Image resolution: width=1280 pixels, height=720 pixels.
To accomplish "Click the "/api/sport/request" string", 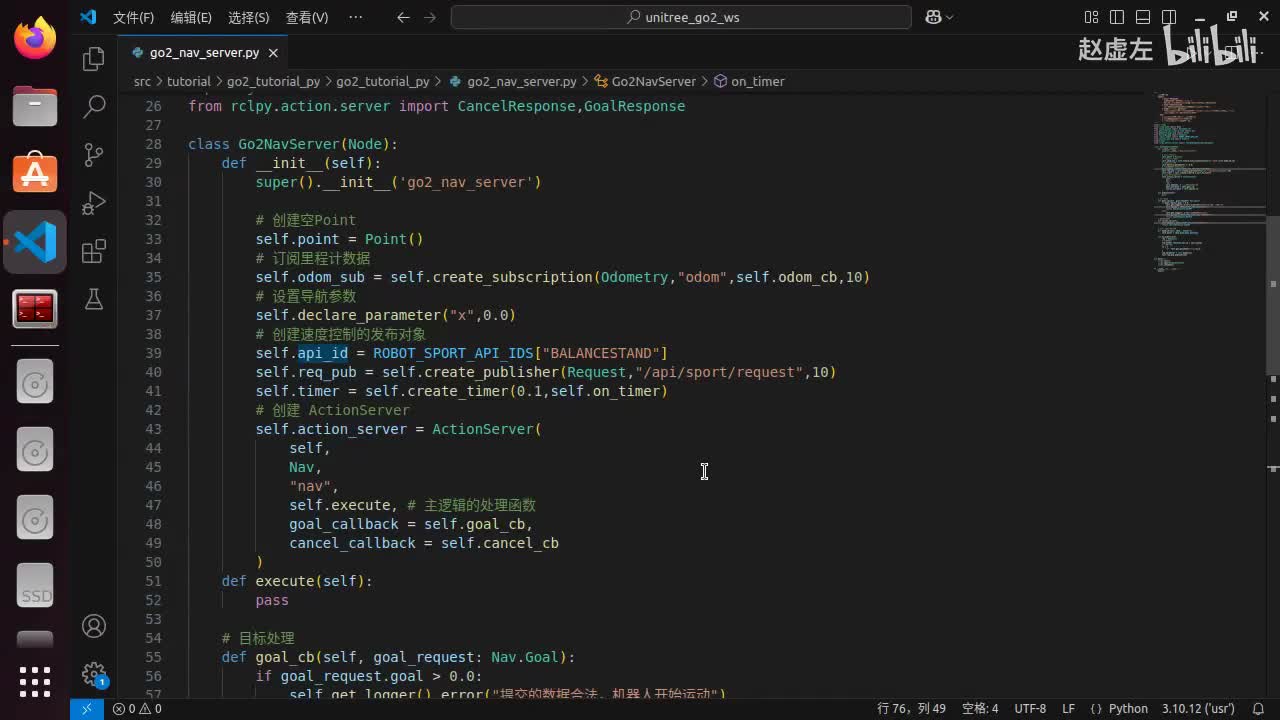I will pyautogui.click(x=718, y=372).
